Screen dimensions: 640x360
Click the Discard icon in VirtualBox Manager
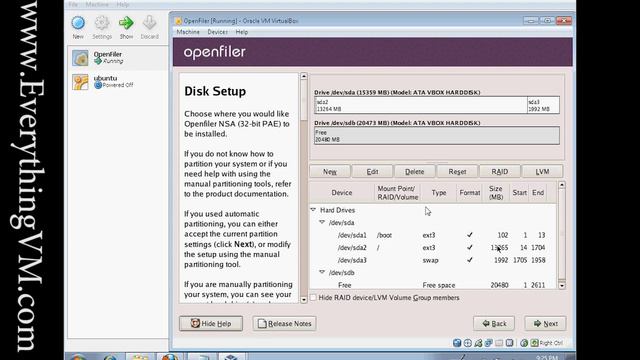tap(149, 27)
